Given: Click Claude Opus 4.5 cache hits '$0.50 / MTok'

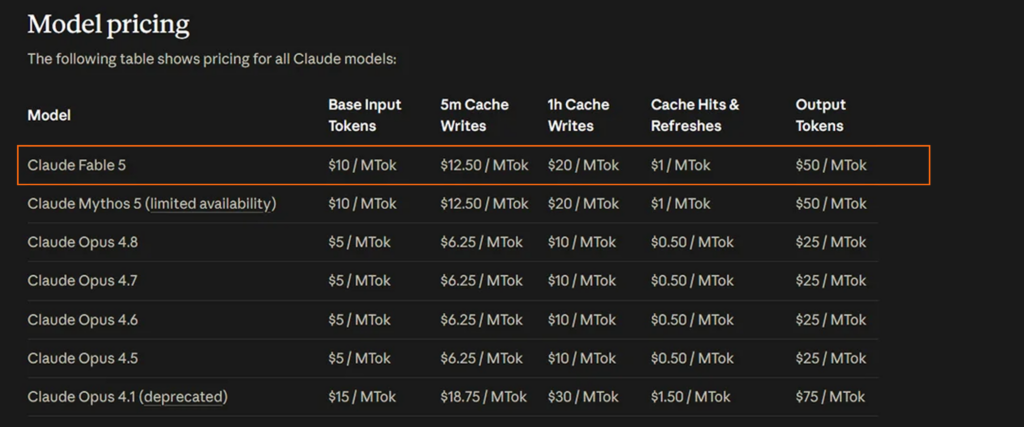Looking at the screenshot, I should tap(692, 358).
